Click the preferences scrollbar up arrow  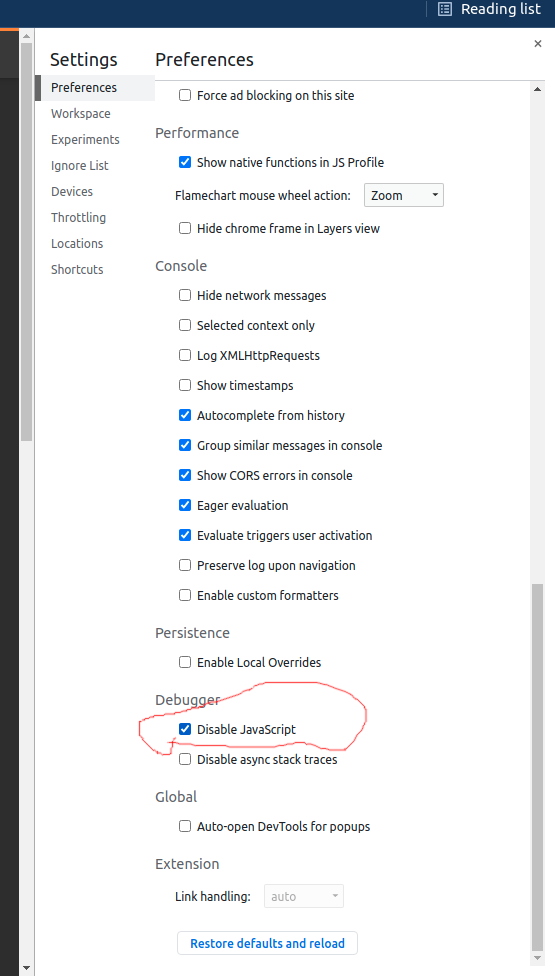(x=537, y=89)
